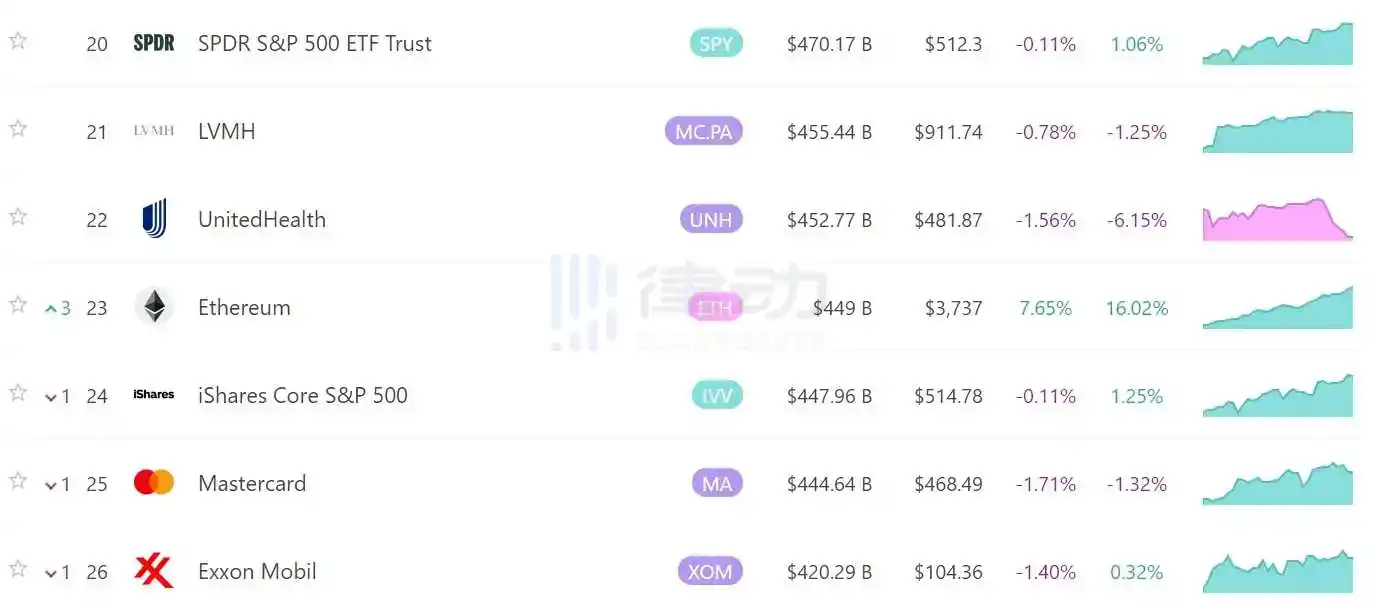Open the XOM ticker badge

[710, 572]
